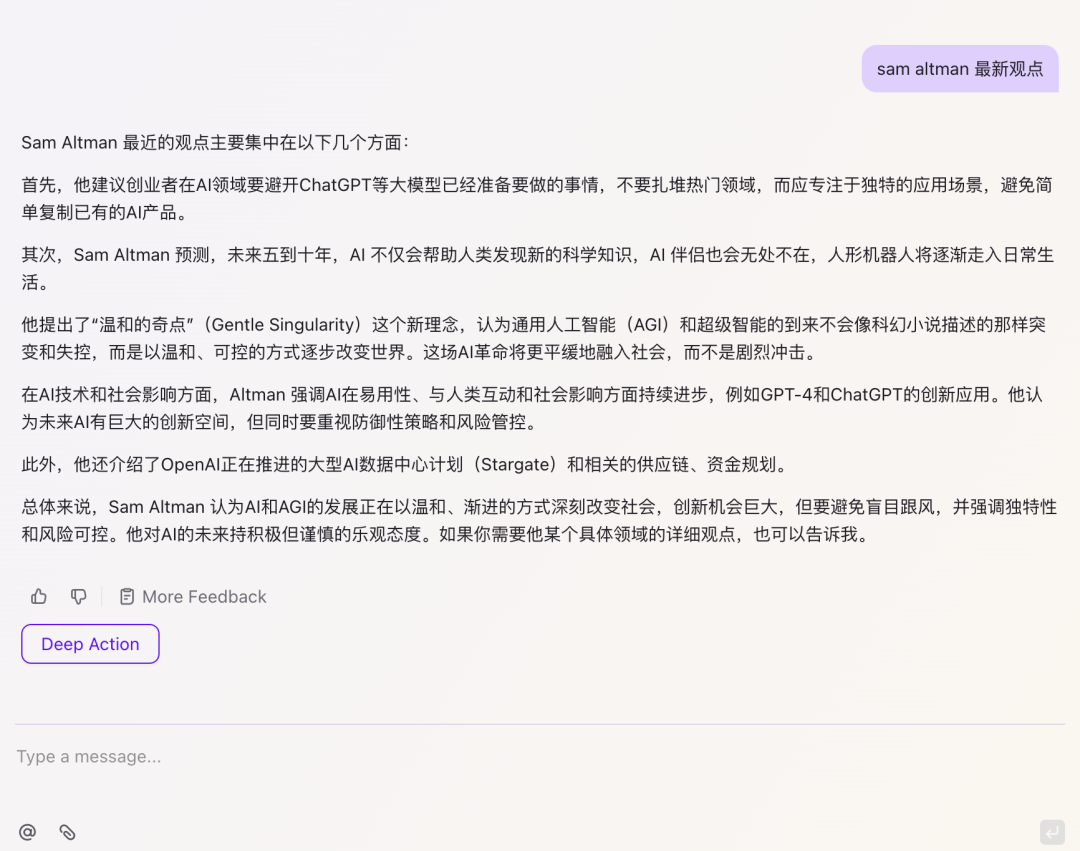1080x851 pixels.
Task: Click the word 'Stargate' in the response
Action: coord(517,465)
